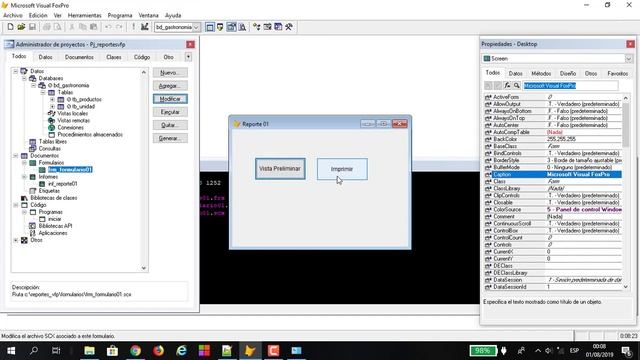
Task: Open the Microsoft Store taskbar icon
Action: point(112,351)
